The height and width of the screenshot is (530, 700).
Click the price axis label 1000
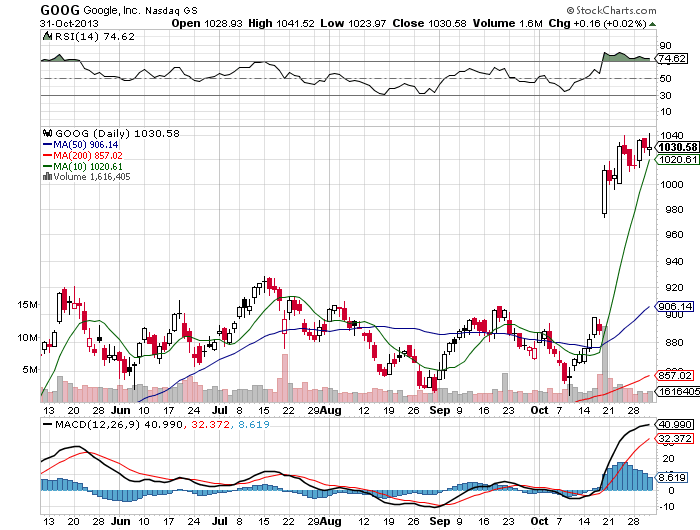671,184
